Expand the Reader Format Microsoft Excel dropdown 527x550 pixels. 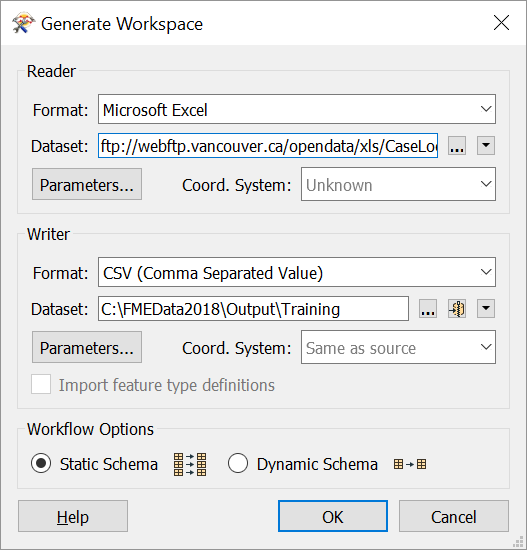(x=296, y=109)
